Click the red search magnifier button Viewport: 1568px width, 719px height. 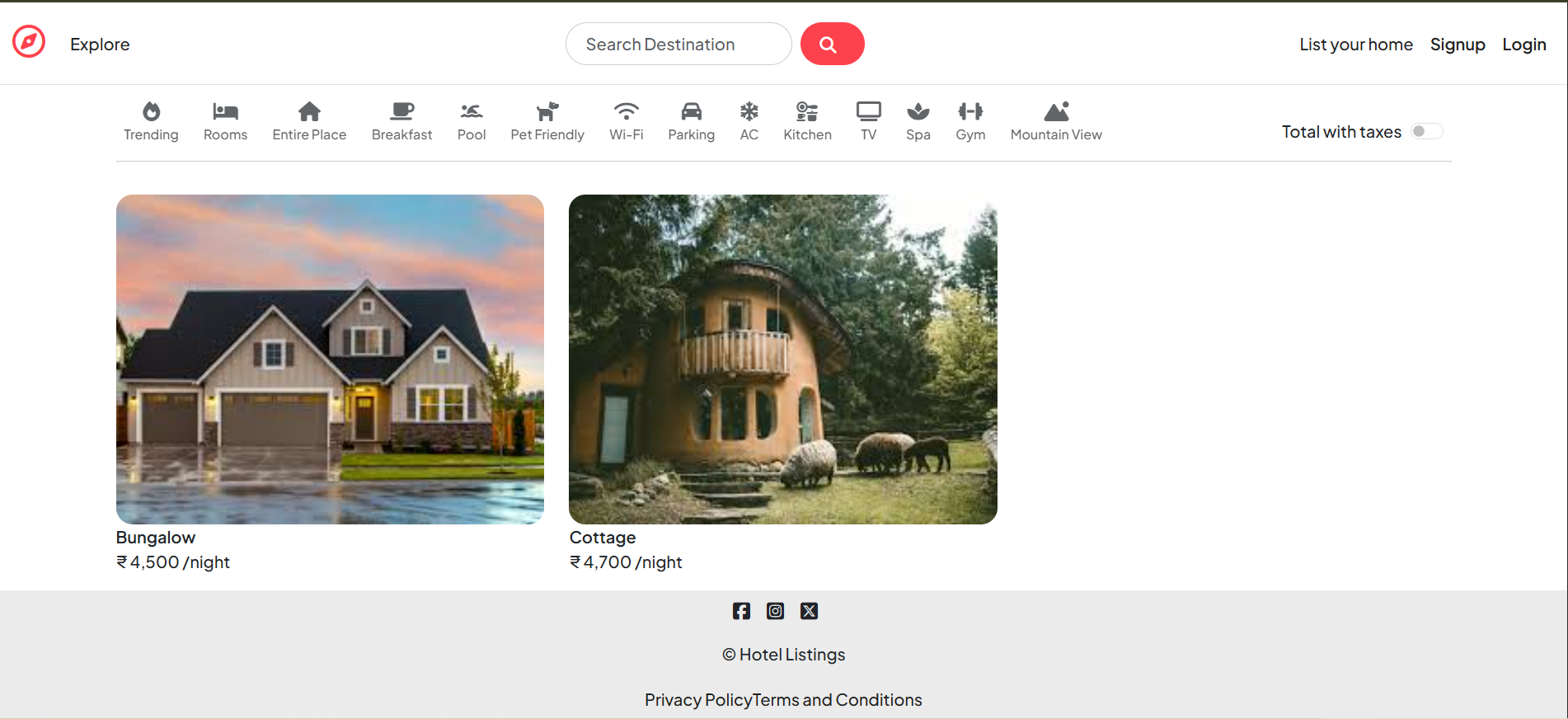[x=832, y=44]
